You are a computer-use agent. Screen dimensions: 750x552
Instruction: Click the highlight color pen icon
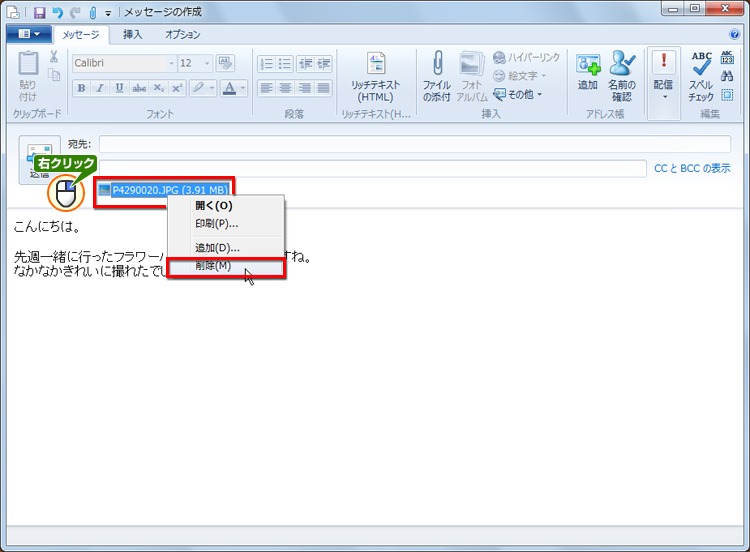pos(198,88)
